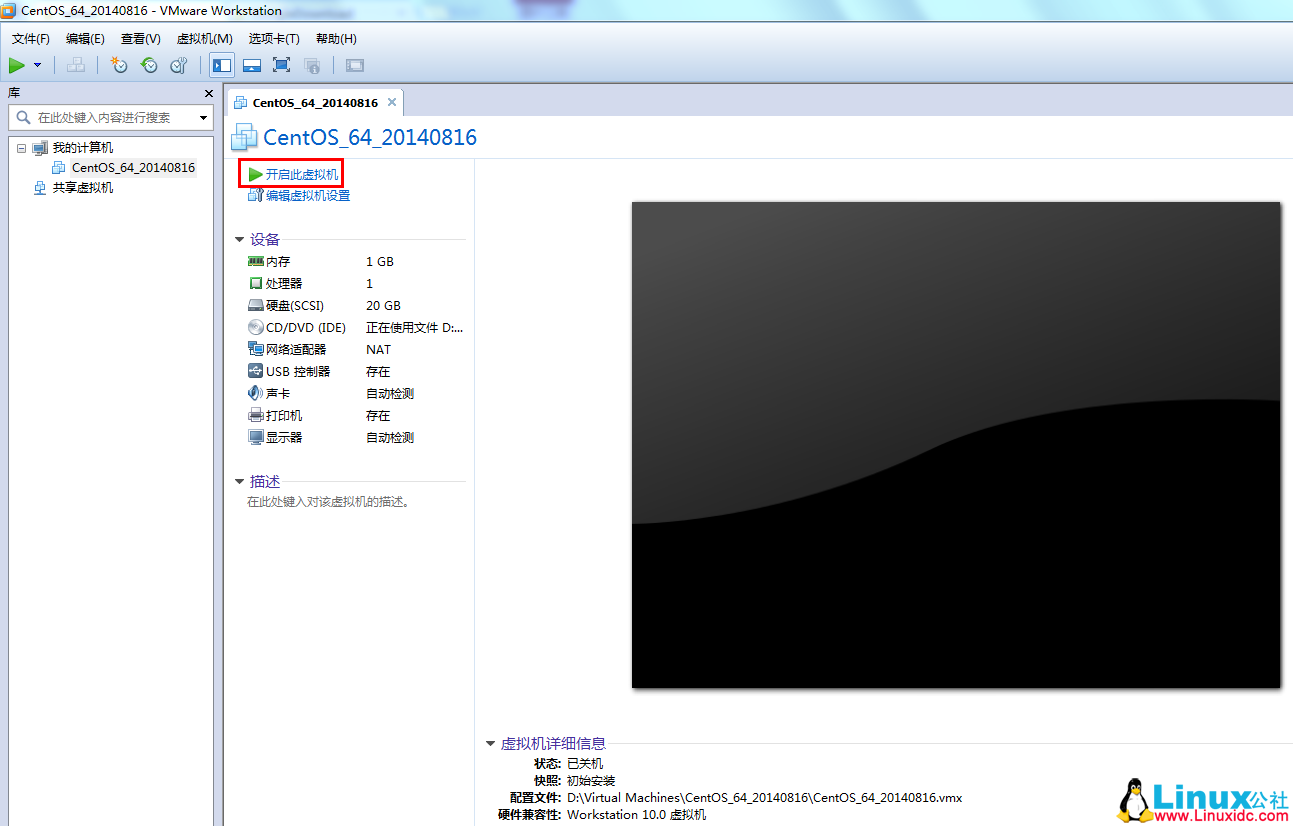Click the CD/DVD (IDE) disc icon

click(x=256, y=327)
